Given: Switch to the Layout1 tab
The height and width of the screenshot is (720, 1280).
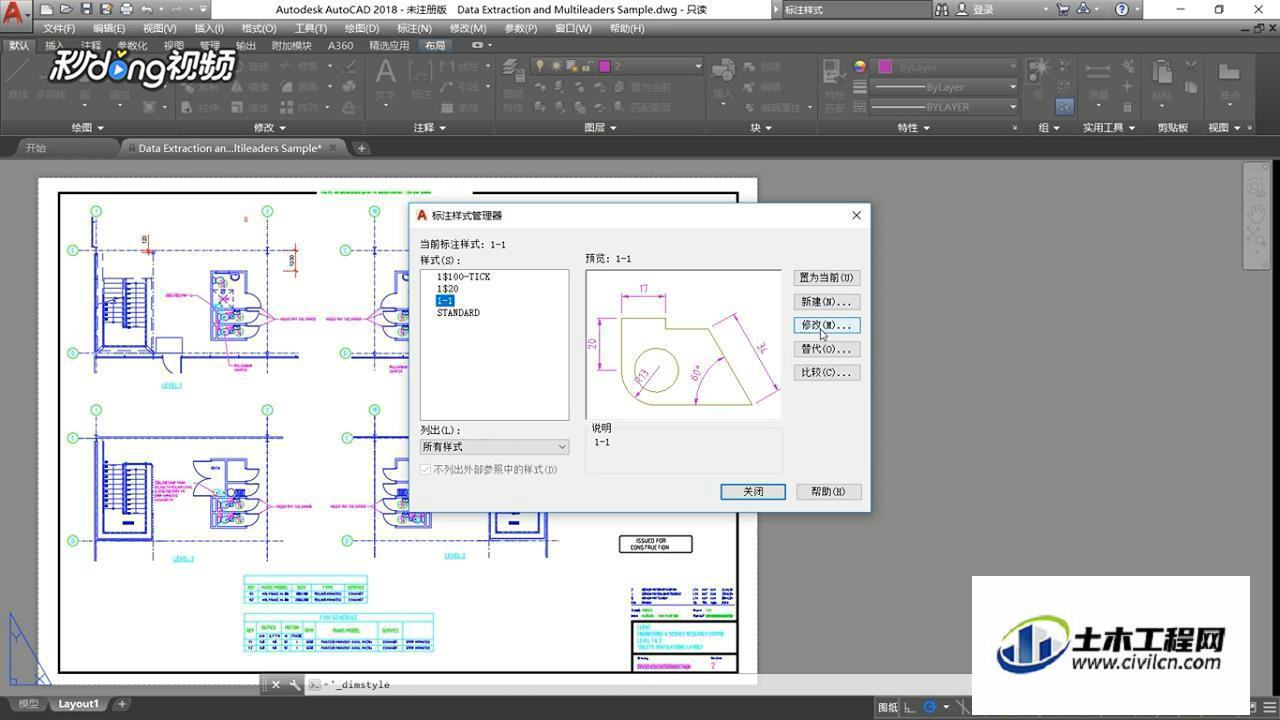Looking at the screenshot, I should coord(78,704).
